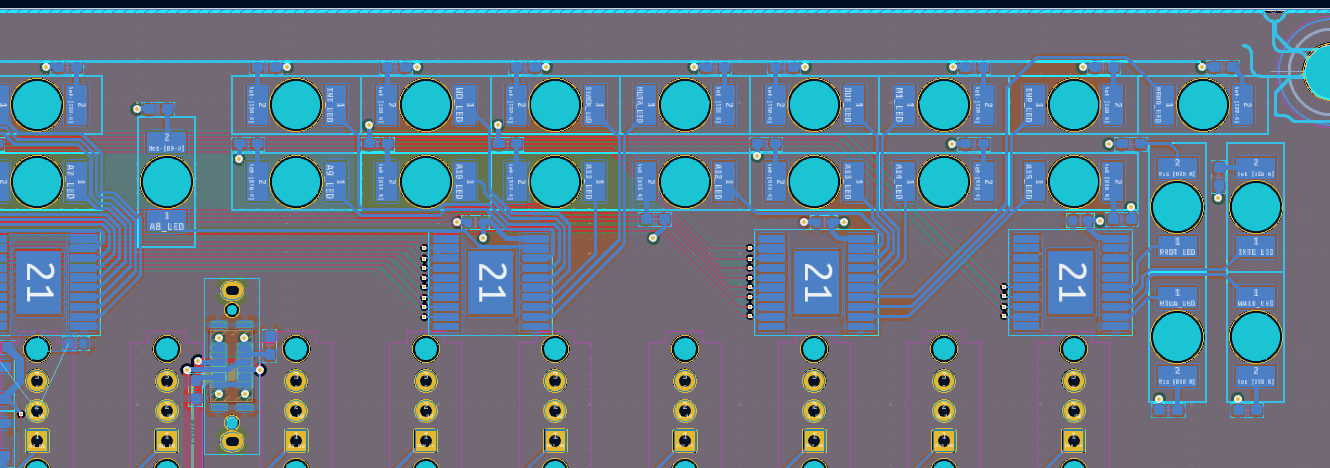
Task: Select the HOLDA_LED pad
Action: pyautogui.click(x=1177, y=298)
